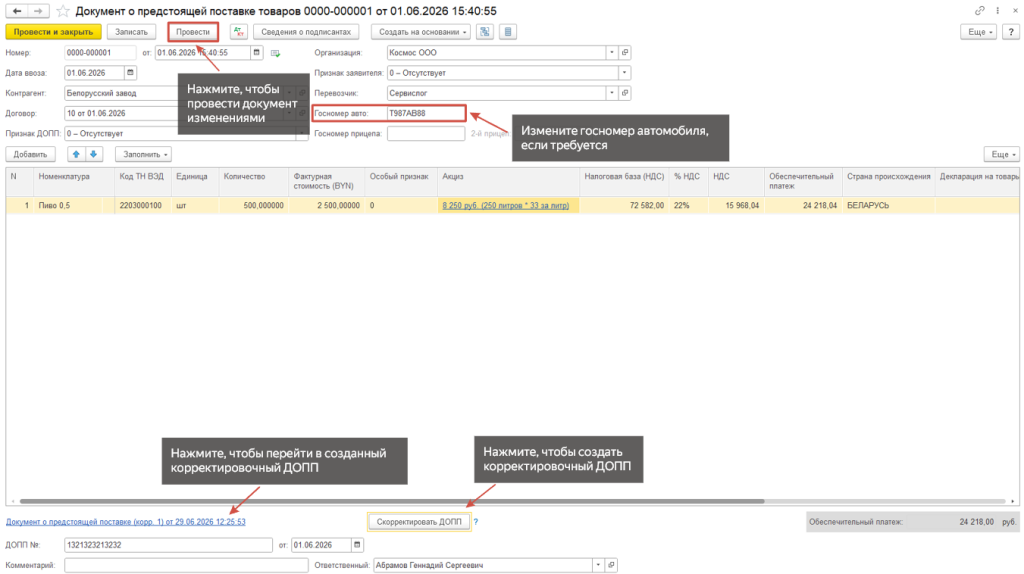
Task: Click the Скорректировать ДОПП button
Action: 419,522
